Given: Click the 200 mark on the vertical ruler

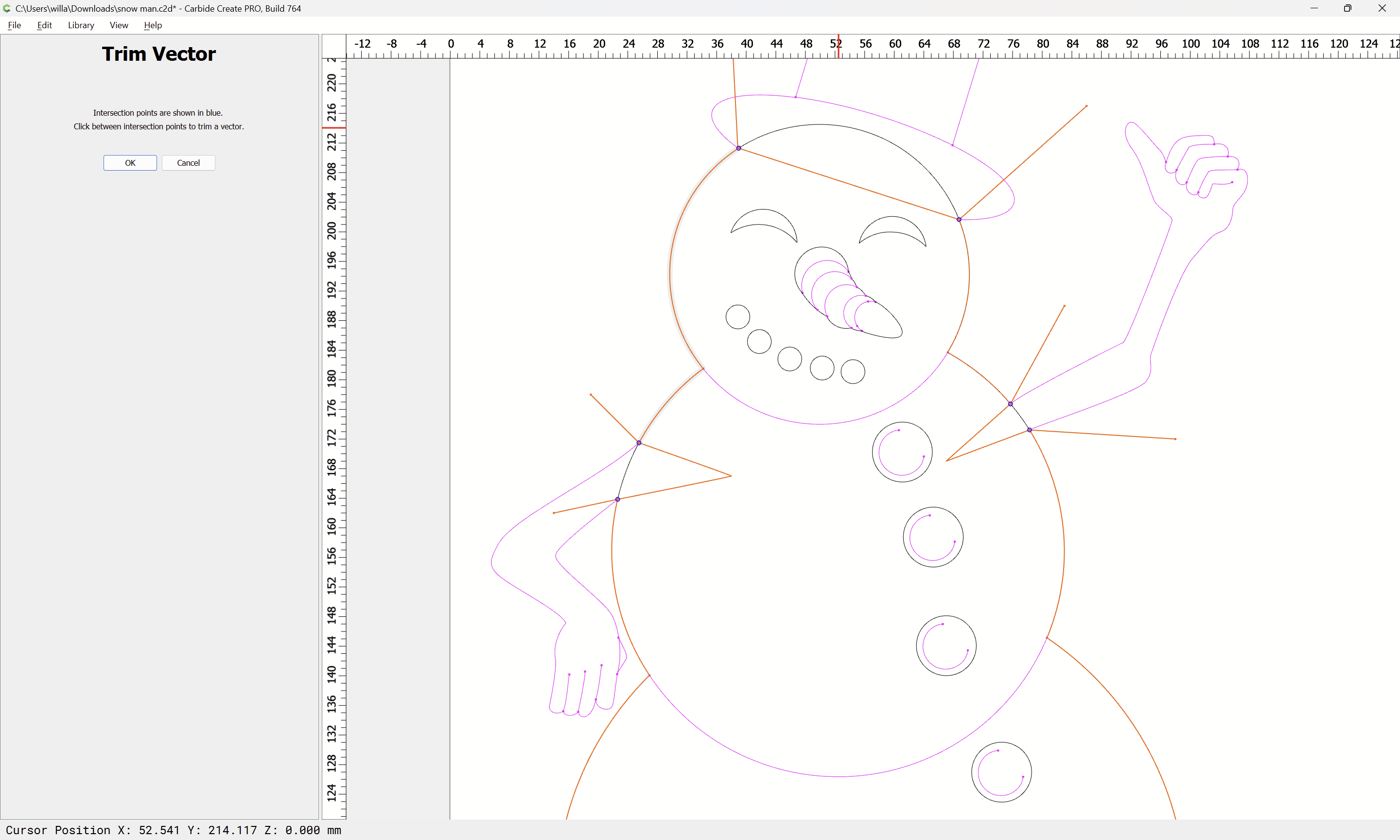Looking at the screenshot, I should (x=332, y=230).
